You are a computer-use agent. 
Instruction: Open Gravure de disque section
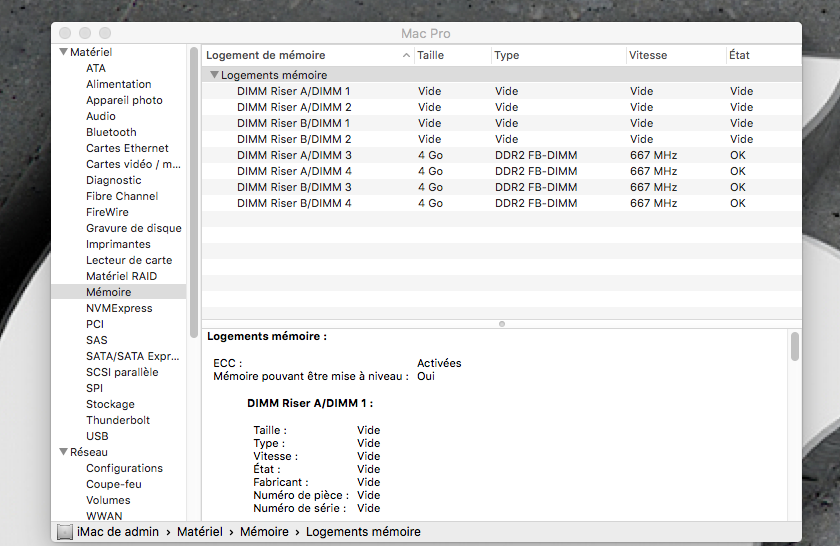[133, 228]
